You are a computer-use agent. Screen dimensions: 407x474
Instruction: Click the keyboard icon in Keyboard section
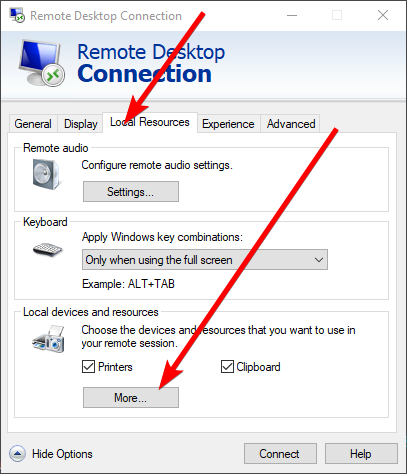pyautogui.click(x=48, y=250)
